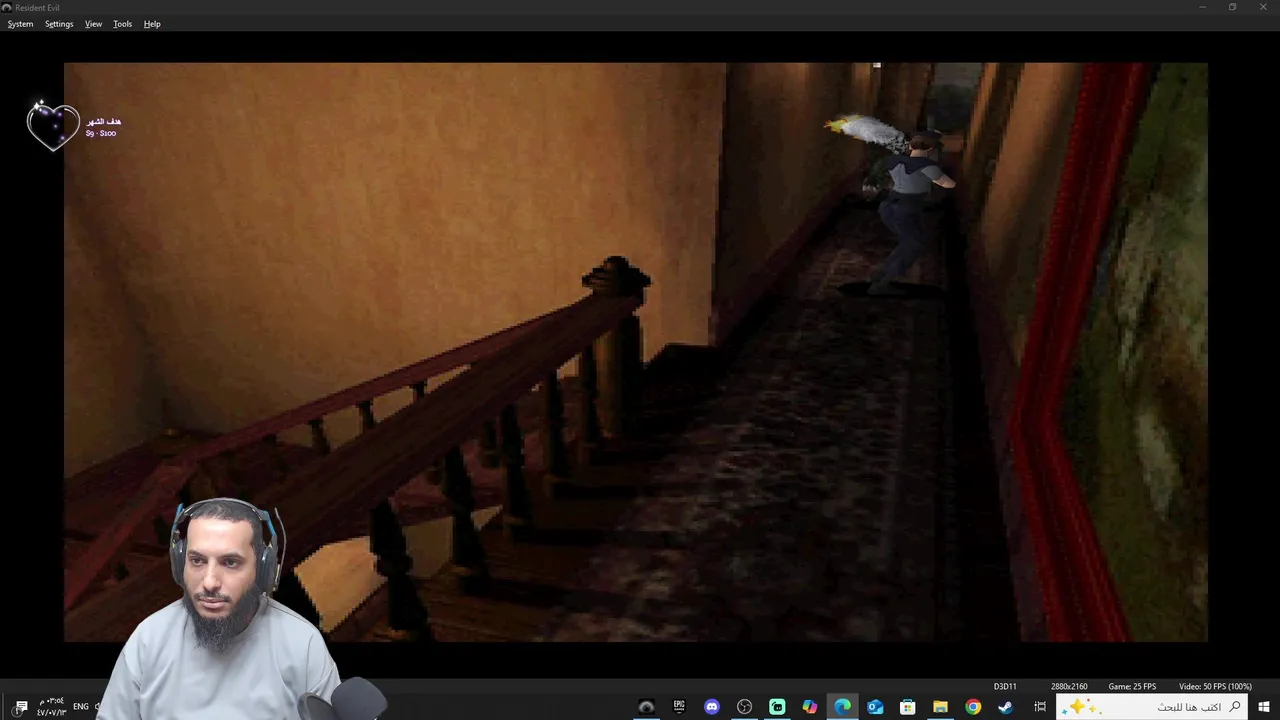
Task: Switch to the emulator icon on the taskbar
Action: coord(646,707)
